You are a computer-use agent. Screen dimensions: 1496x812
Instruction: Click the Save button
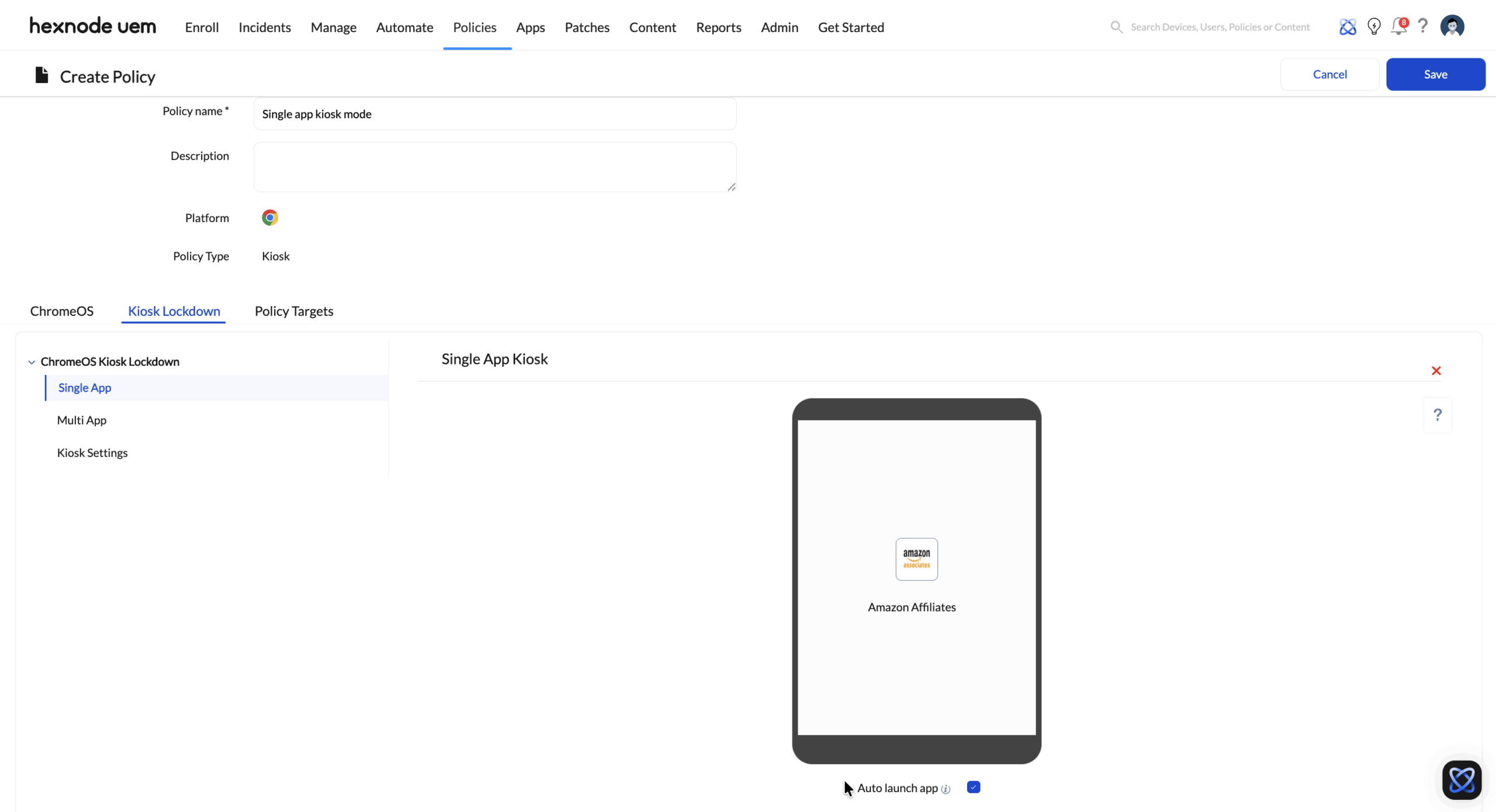(x=1436, y=74)
